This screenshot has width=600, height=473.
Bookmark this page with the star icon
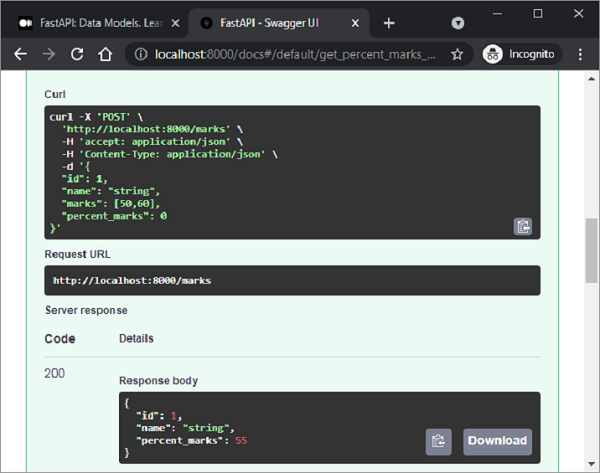coord(457,54)
